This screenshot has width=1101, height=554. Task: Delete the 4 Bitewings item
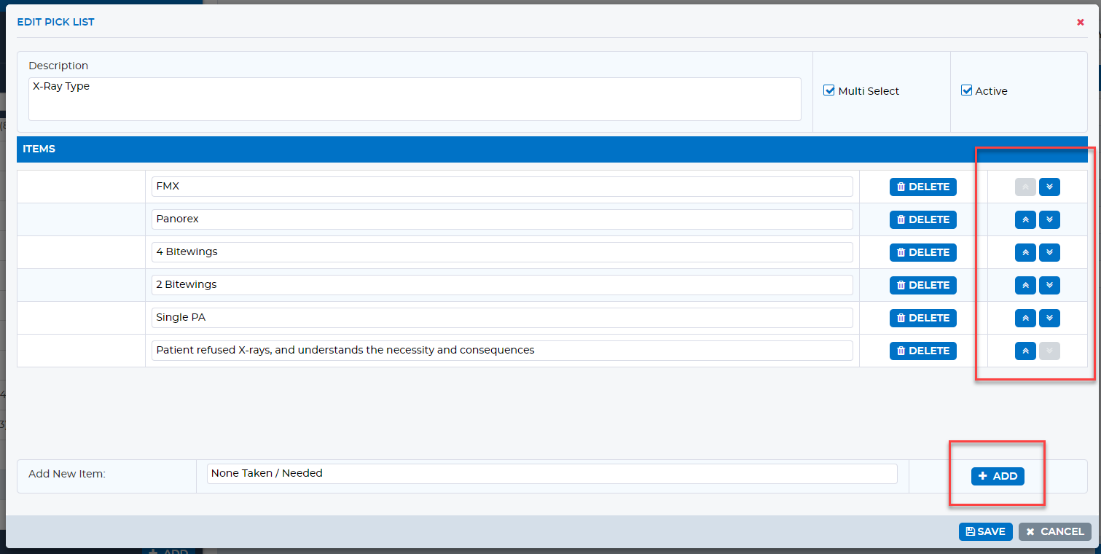coord(923,252)
